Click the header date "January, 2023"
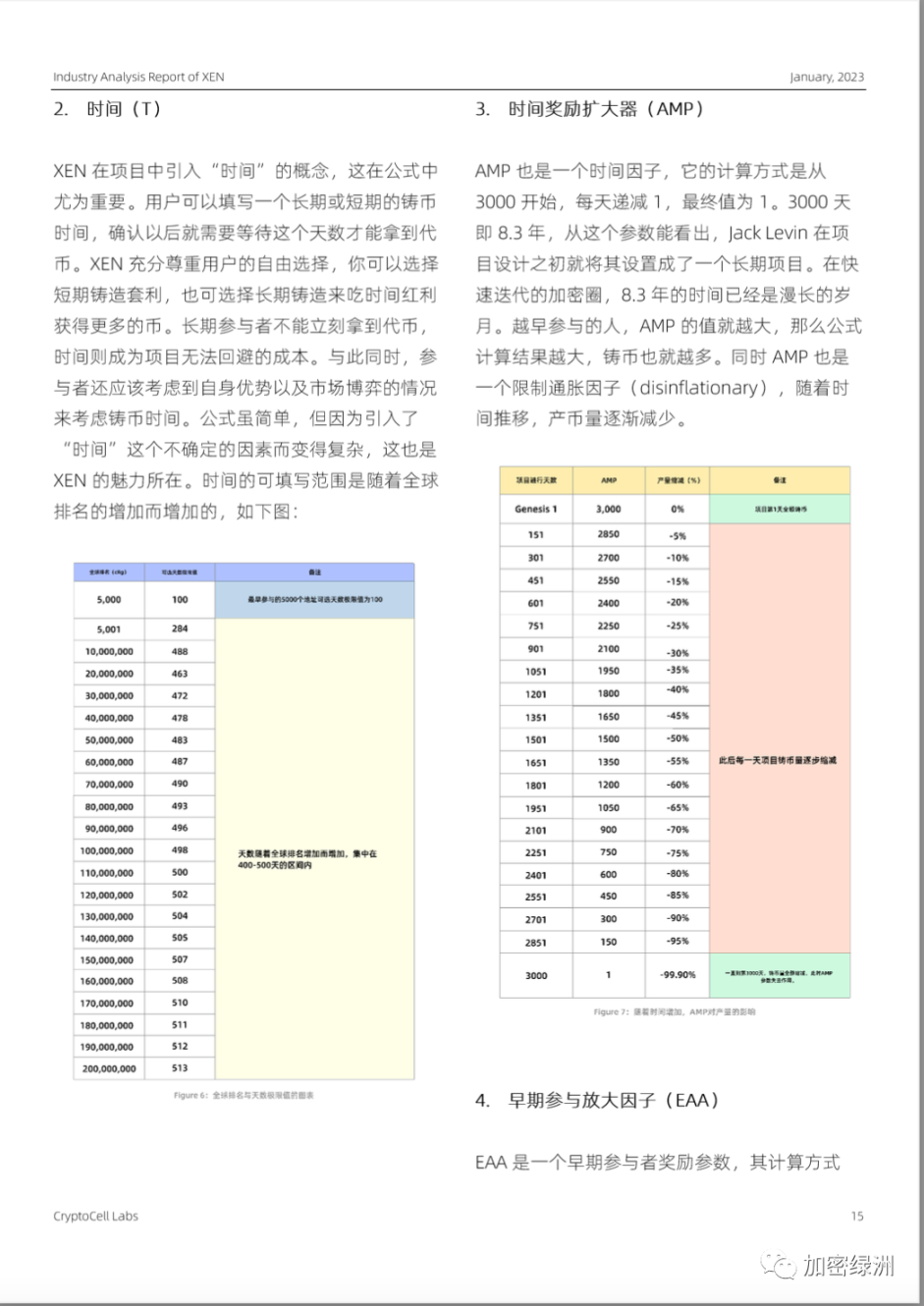Image resolution: width=924 pixels, height=1306 pixels. coord(827,77)
